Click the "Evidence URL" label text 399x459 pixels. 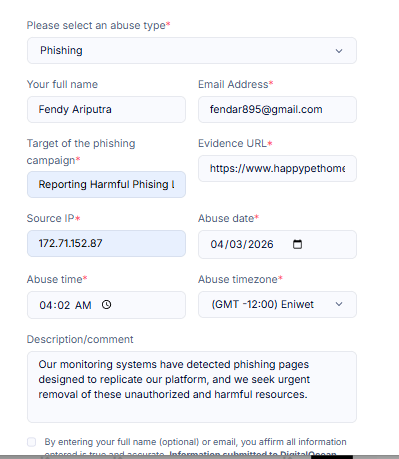pos(235,143)
